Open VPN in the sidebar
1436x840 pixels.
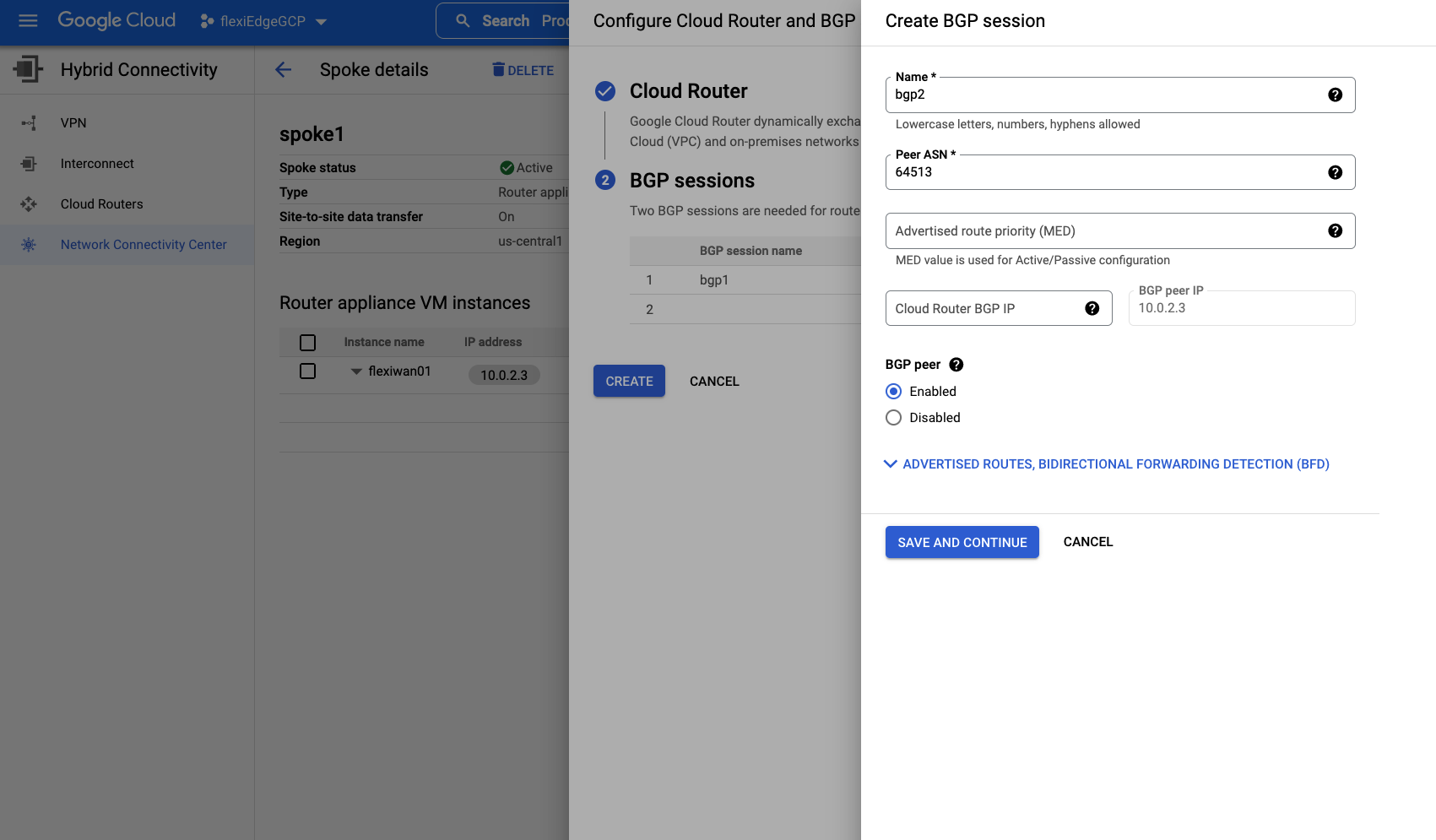[73, 122]
